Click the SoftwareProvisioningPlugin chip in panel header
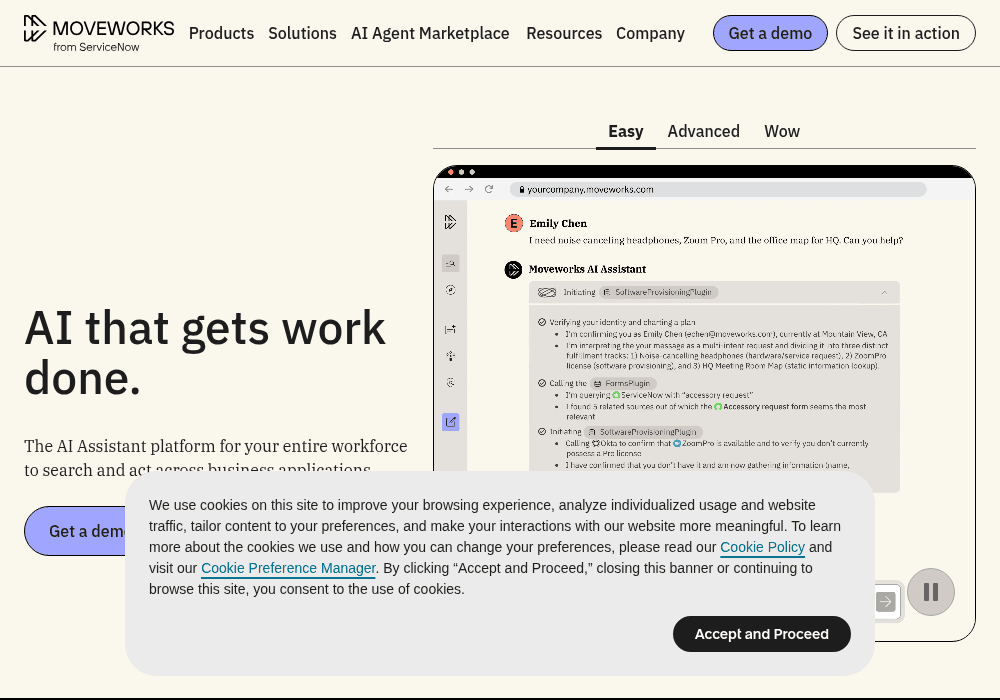 click(659, 293)
